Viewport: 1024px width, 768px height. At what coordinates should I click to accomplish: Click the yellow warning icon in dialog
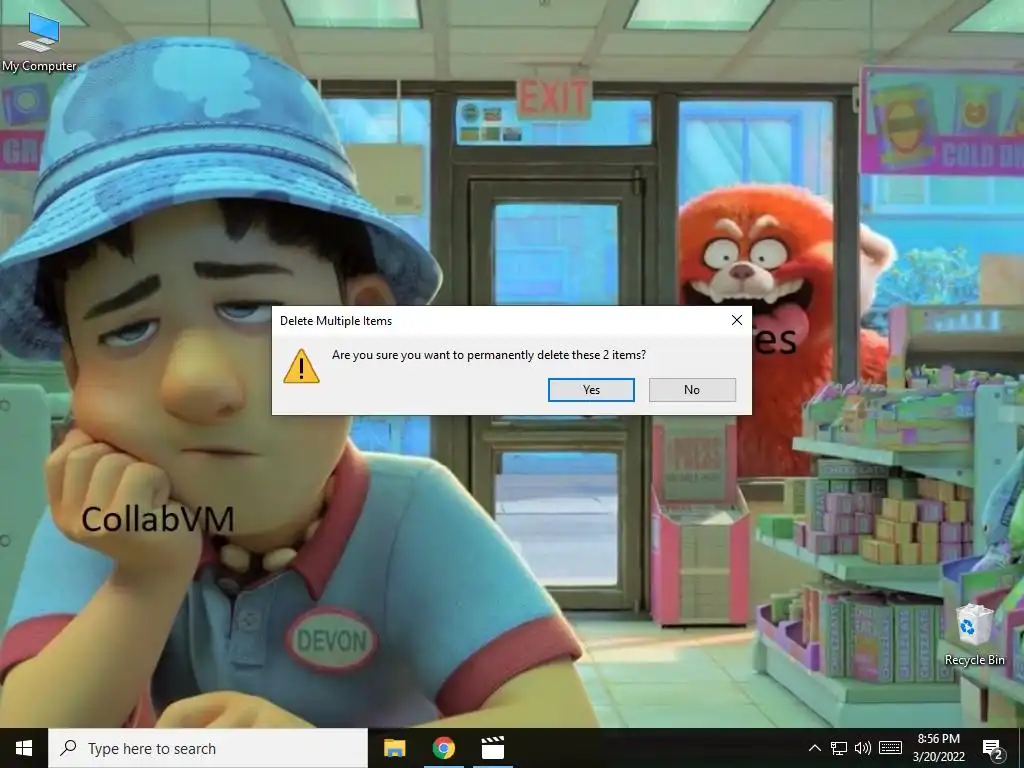[301, 366]
